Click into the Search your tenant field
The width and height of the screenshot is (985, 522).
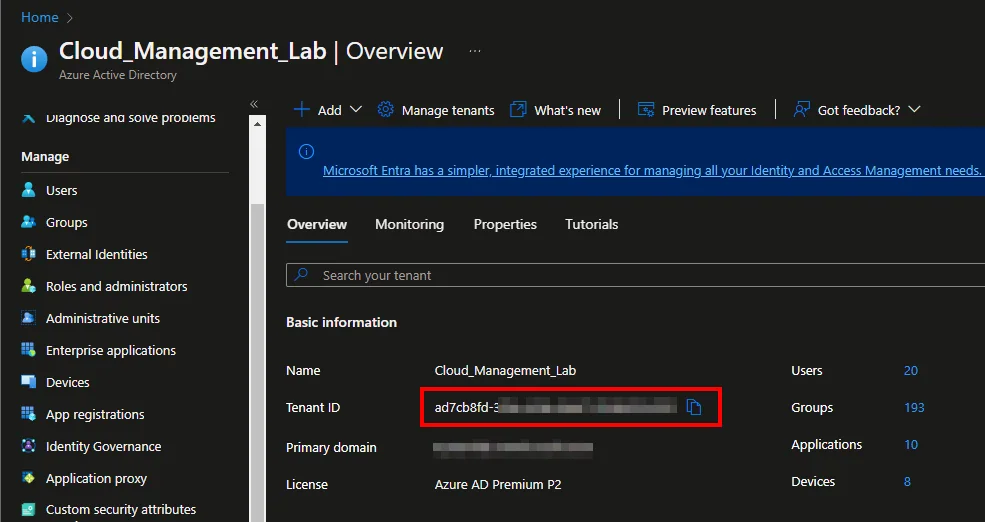point(636,275)
